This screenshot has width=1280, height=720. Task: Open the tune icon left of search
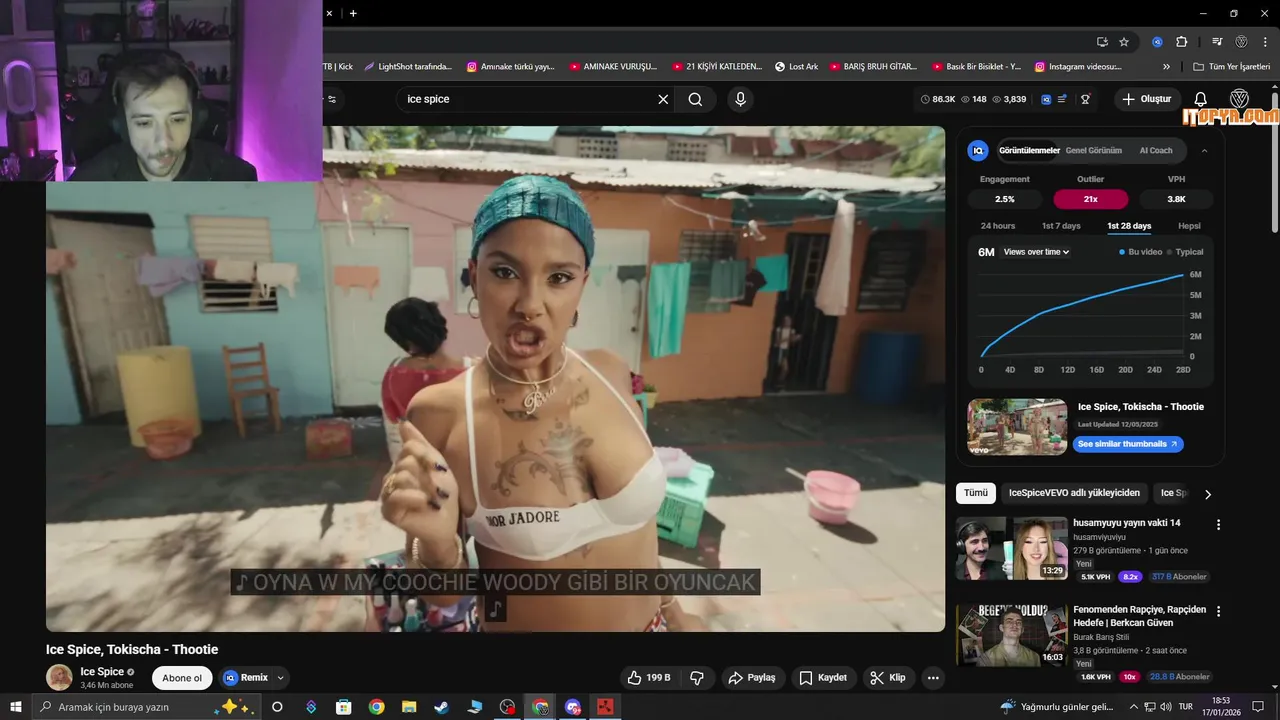coord(332,99)
